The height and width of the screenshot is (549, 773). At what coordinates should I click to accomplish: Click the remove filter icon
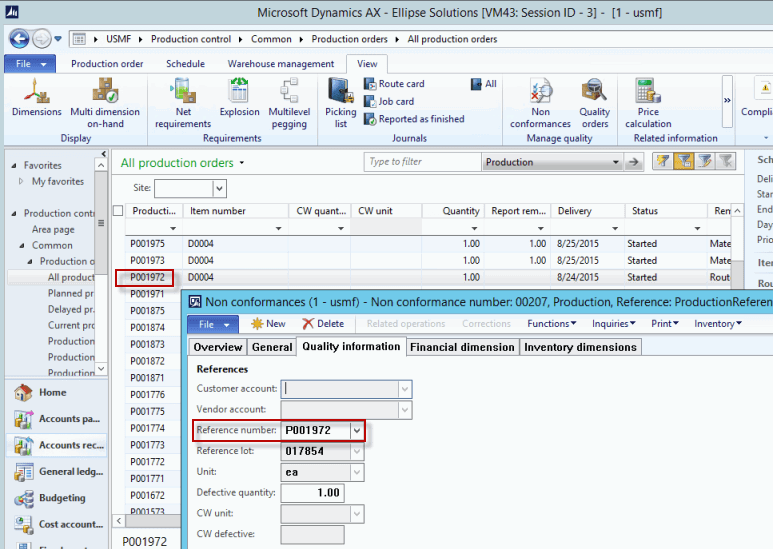pos(726,161)
